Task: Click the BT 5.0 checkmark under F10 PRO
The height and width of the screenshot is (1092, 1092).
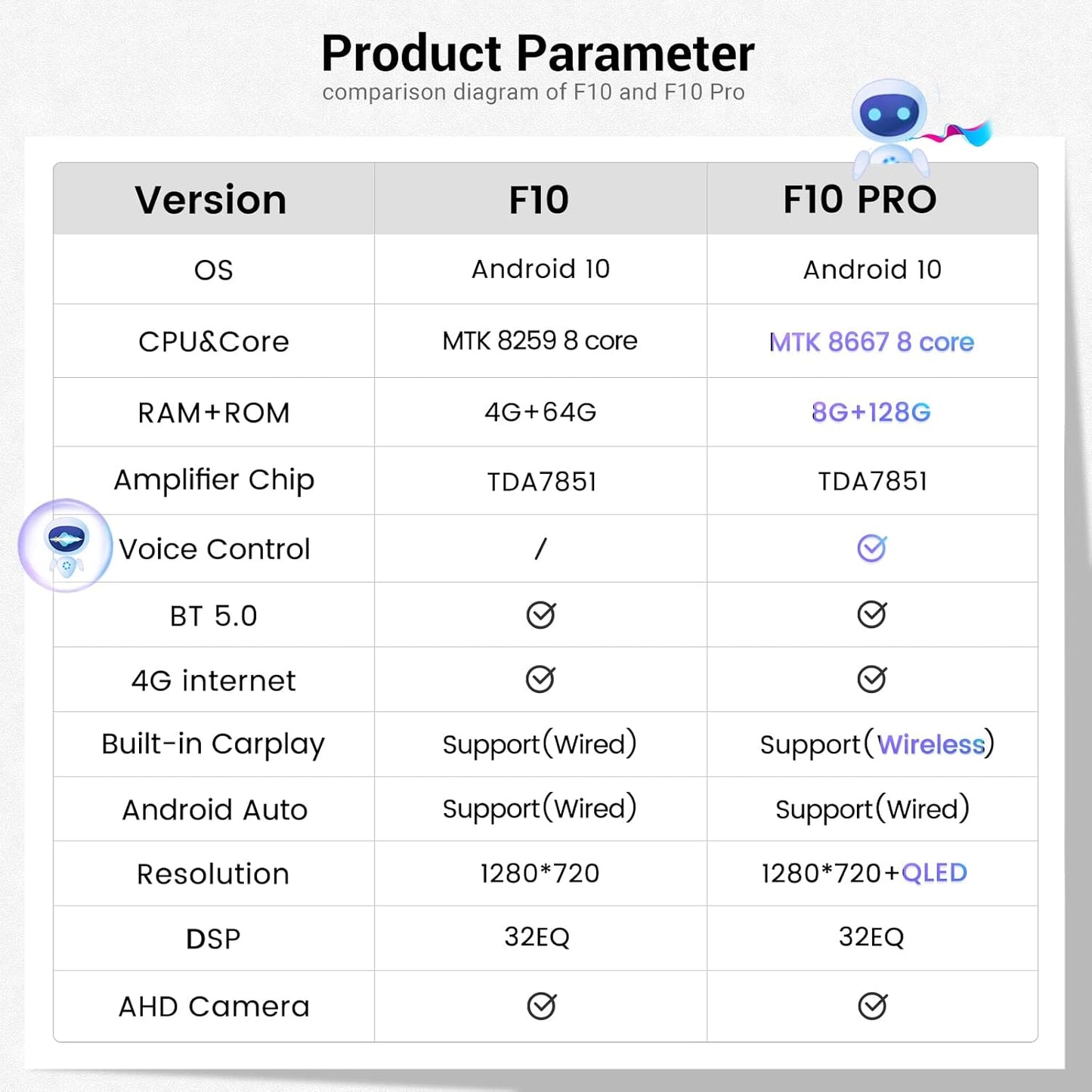Action: [871, 614]
